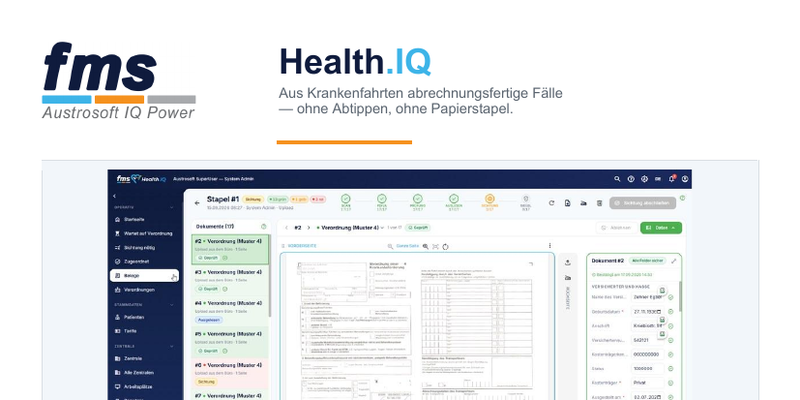Click the Ablehnen button

click(x=616, y=228)
